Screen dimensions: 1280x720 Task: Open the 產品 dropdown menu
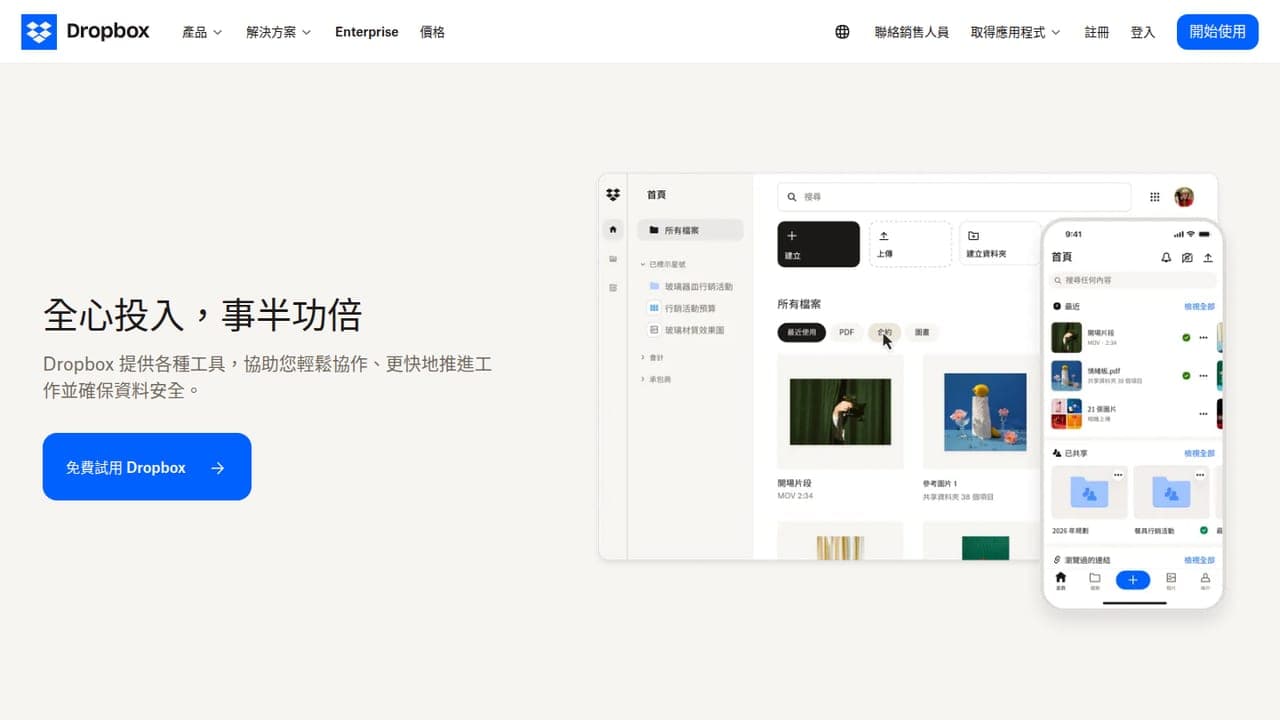point(202,32)
